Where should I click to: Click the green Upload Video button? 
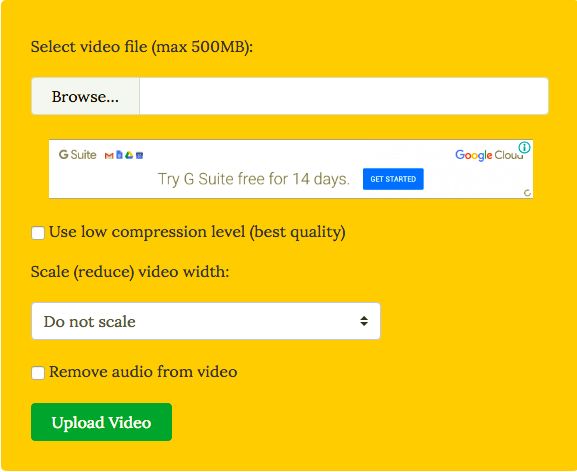point(102,422)
